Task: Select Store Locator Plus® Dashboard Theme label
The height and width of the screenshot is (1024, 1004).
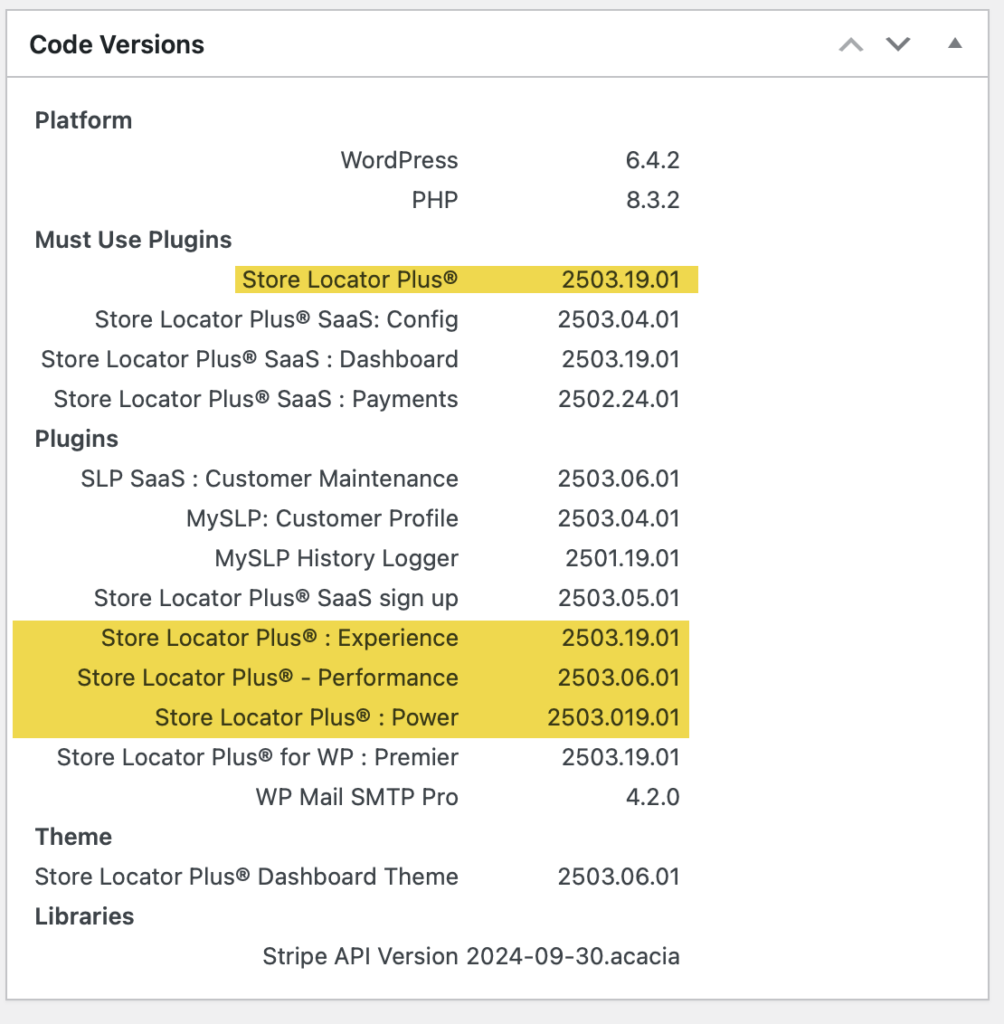Action: 247,877
